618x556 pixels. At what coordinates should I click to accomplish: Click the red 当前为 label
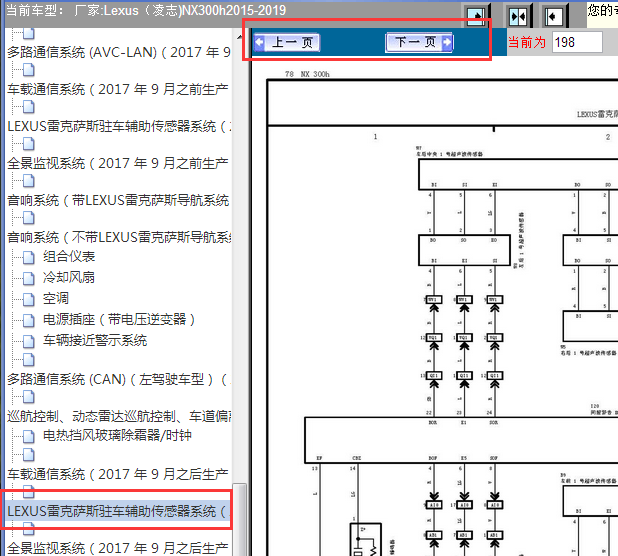(527, 42)
